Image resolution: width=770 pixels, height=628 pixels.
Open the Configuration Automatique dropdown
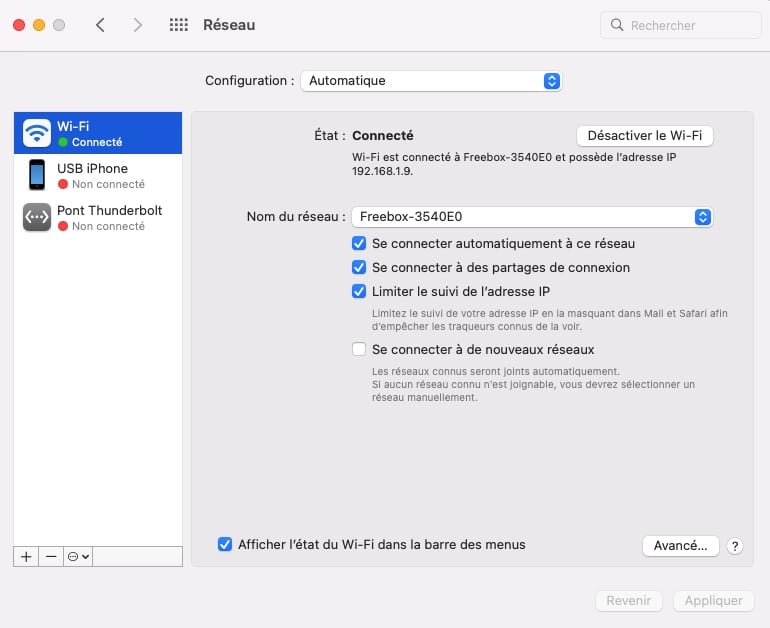431,81
